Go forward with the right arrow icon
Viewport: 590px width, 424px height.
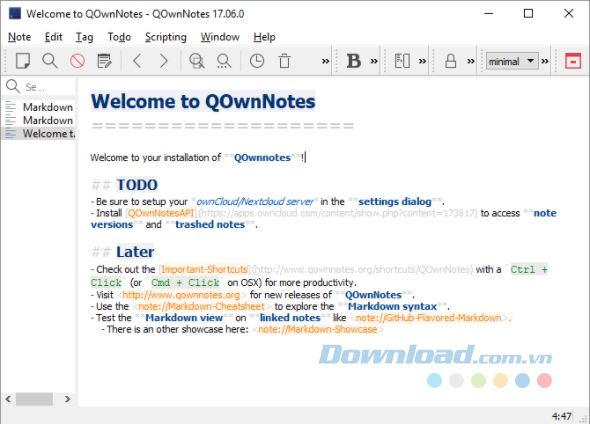(164, 61)
